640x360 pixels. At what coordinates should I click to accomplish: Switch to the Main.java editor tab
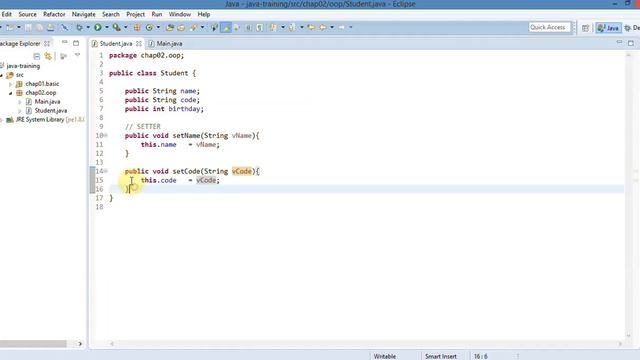click(165, 43)
